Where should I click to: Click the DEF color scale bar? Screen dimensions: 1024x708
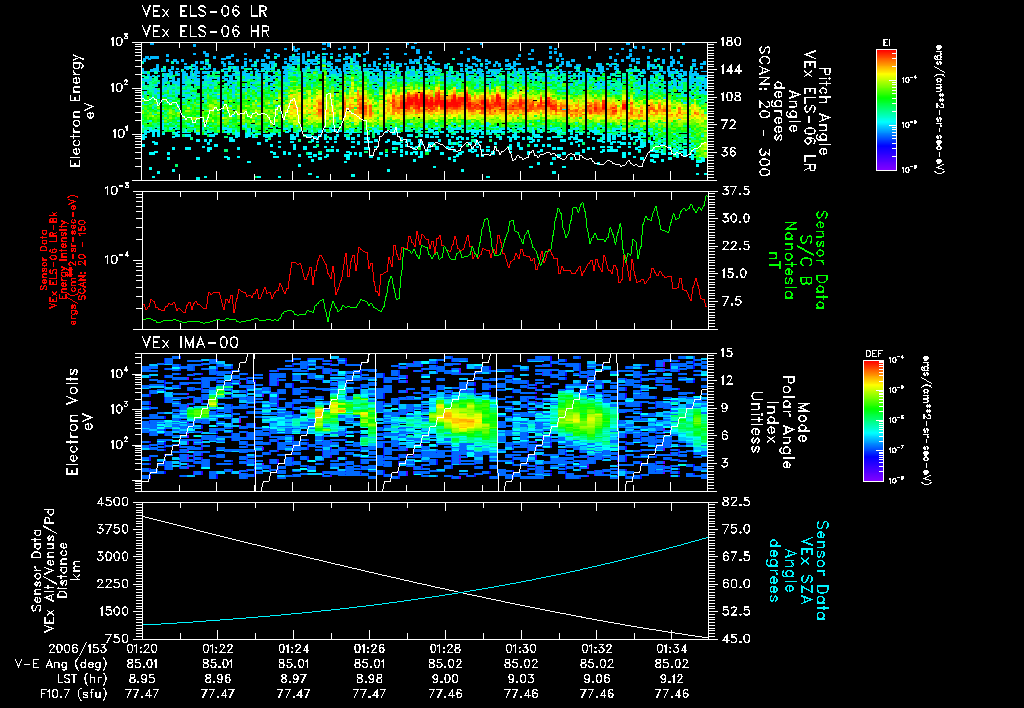pos(874,421)
